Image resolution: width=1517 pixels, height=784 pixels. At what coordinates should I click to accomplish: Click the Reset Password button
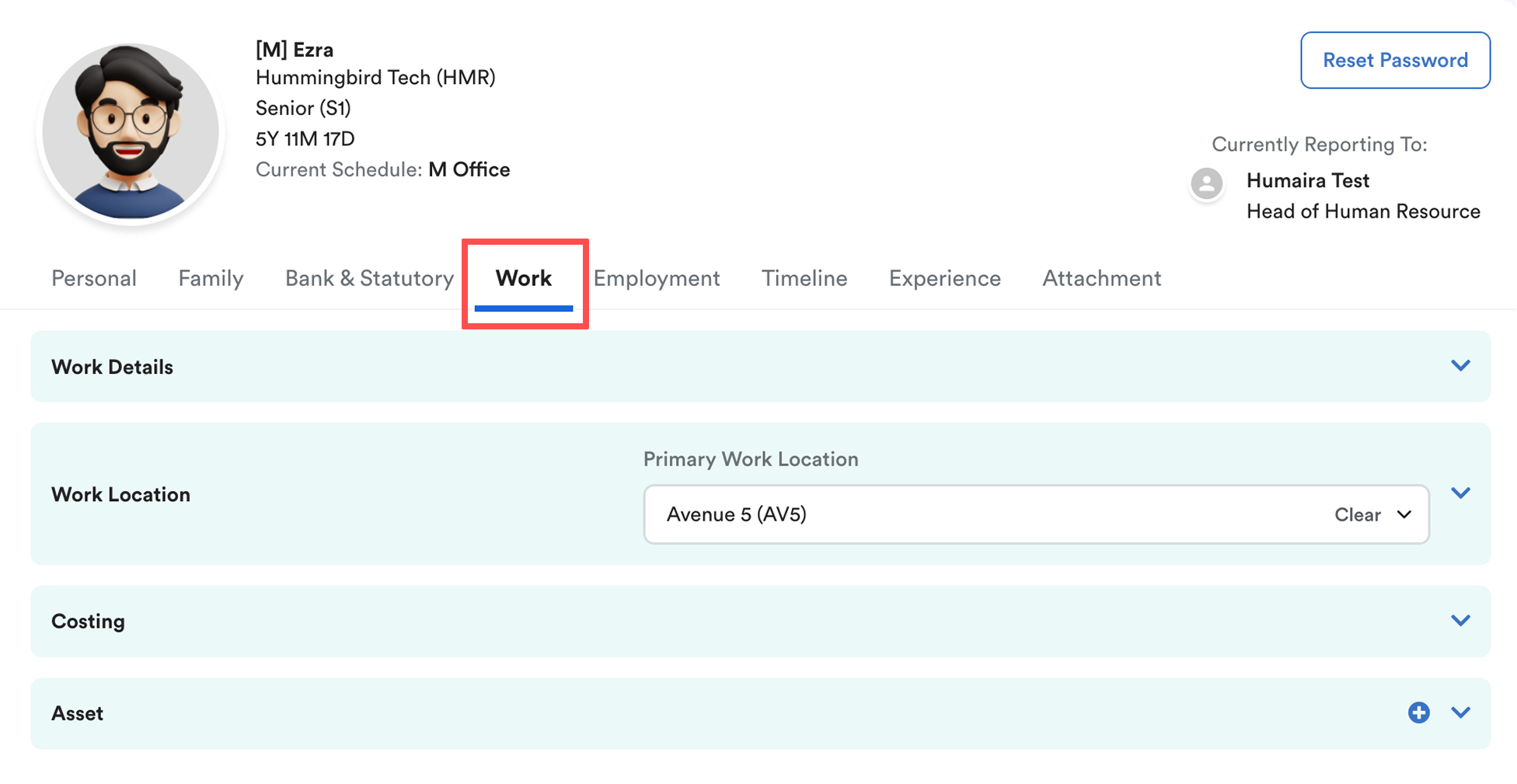(x=1395, y=60)
